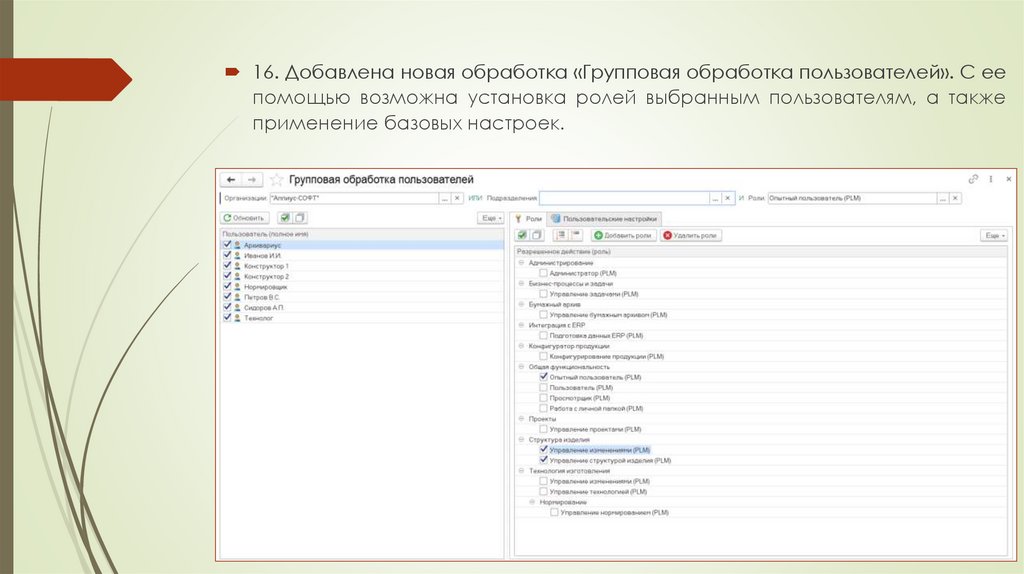Check all roles in the Роли tab
Screen dimensions: 1024x574
click(x=522, y=235)
